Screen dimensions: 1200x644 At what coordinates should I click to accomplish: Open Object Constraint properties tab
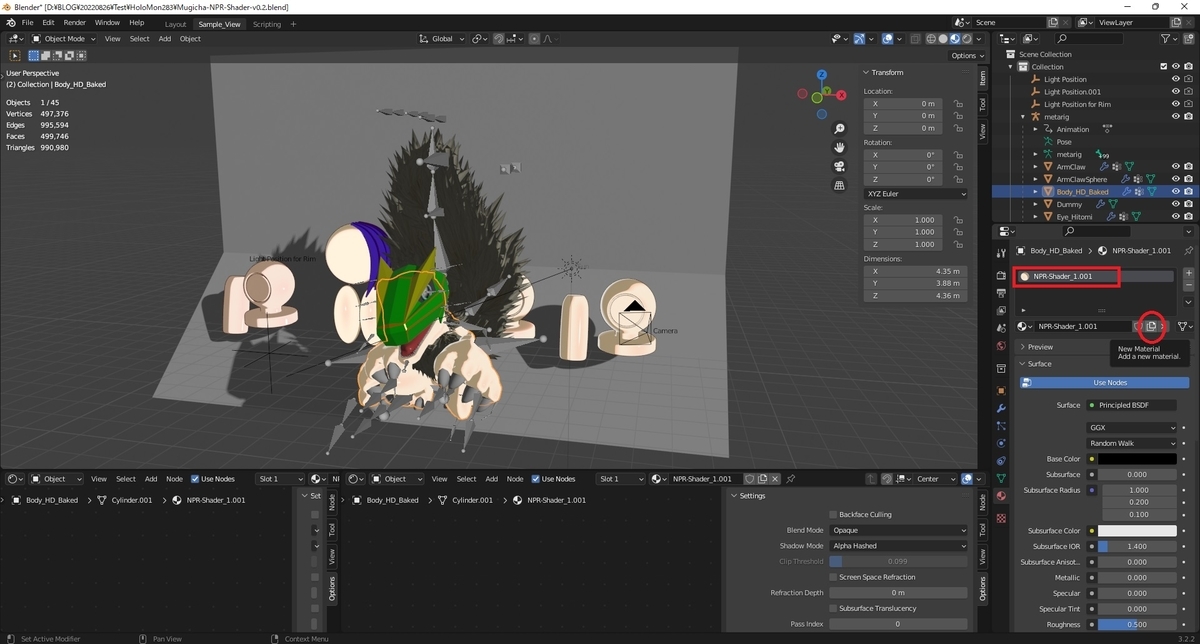(1001, 461)
